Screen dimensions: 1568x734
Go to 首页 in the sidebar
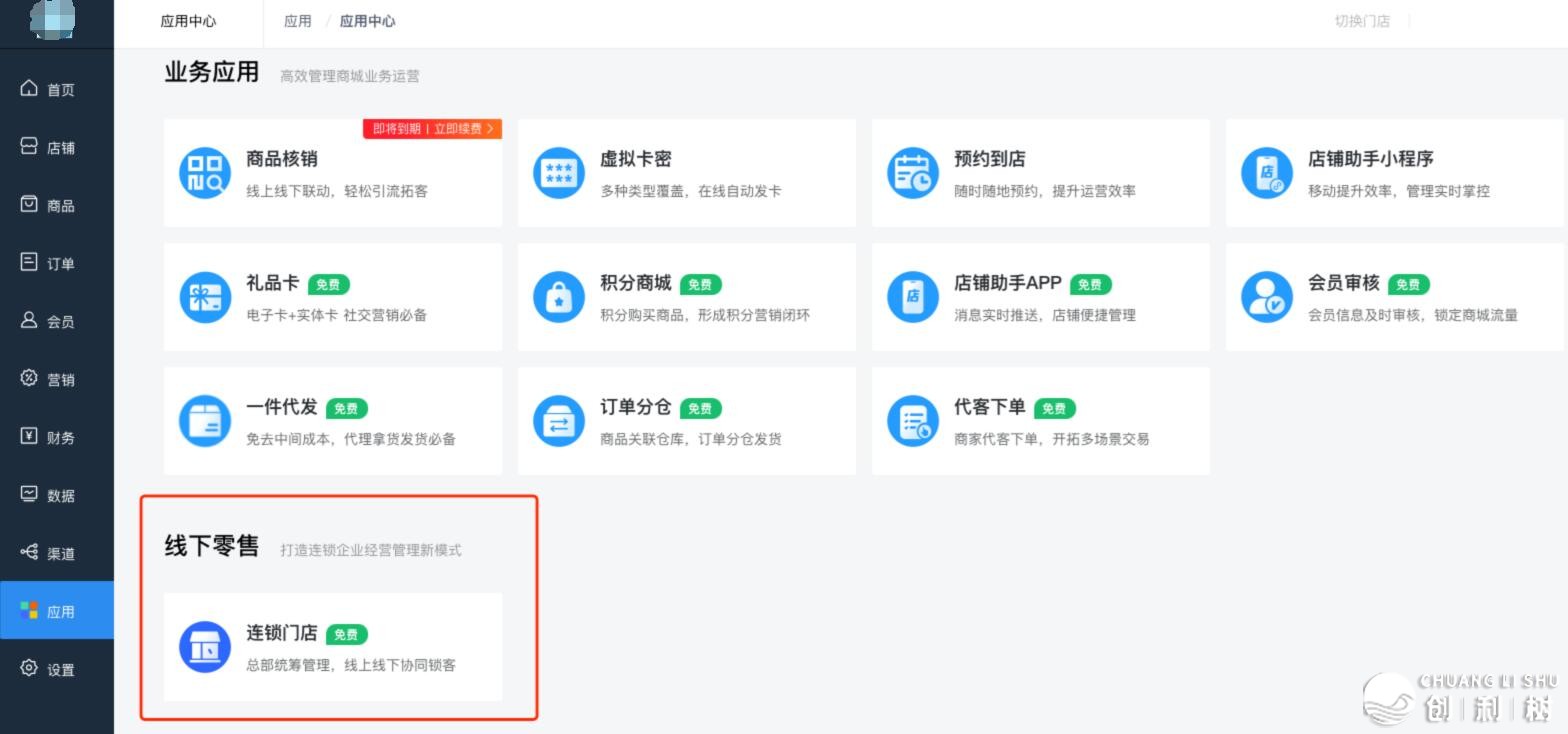pyautogui.click(x=57, y=89)
